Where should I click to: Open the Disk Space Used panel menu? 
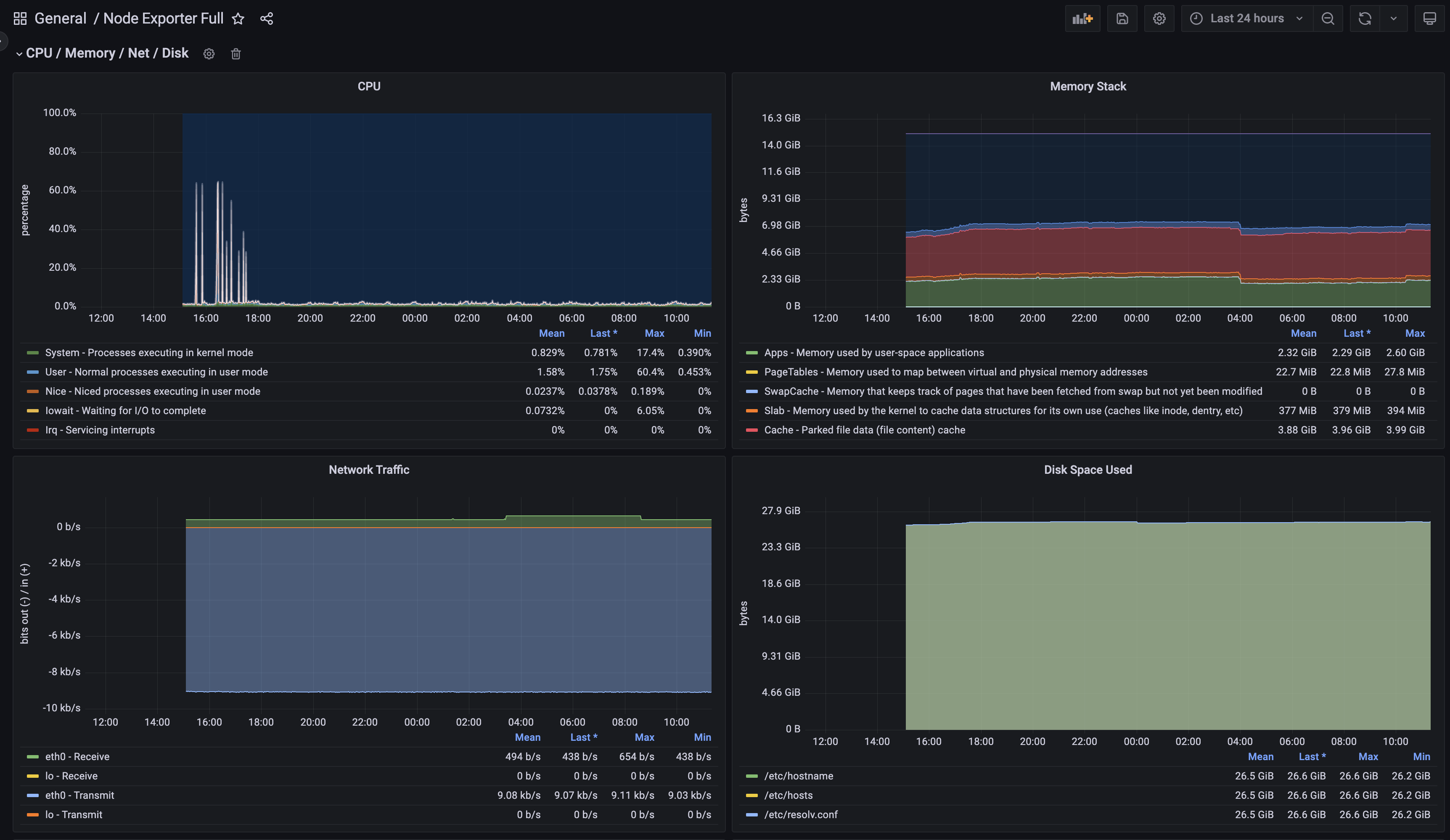click(x=1087, y=470)
